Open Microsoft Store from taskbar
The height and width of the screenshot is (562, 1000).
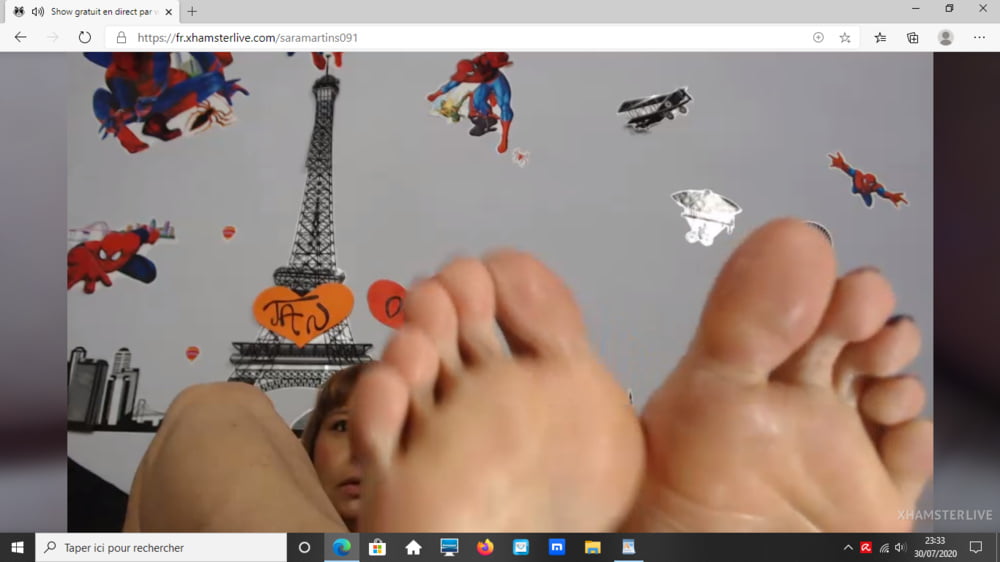coord(378,547)
